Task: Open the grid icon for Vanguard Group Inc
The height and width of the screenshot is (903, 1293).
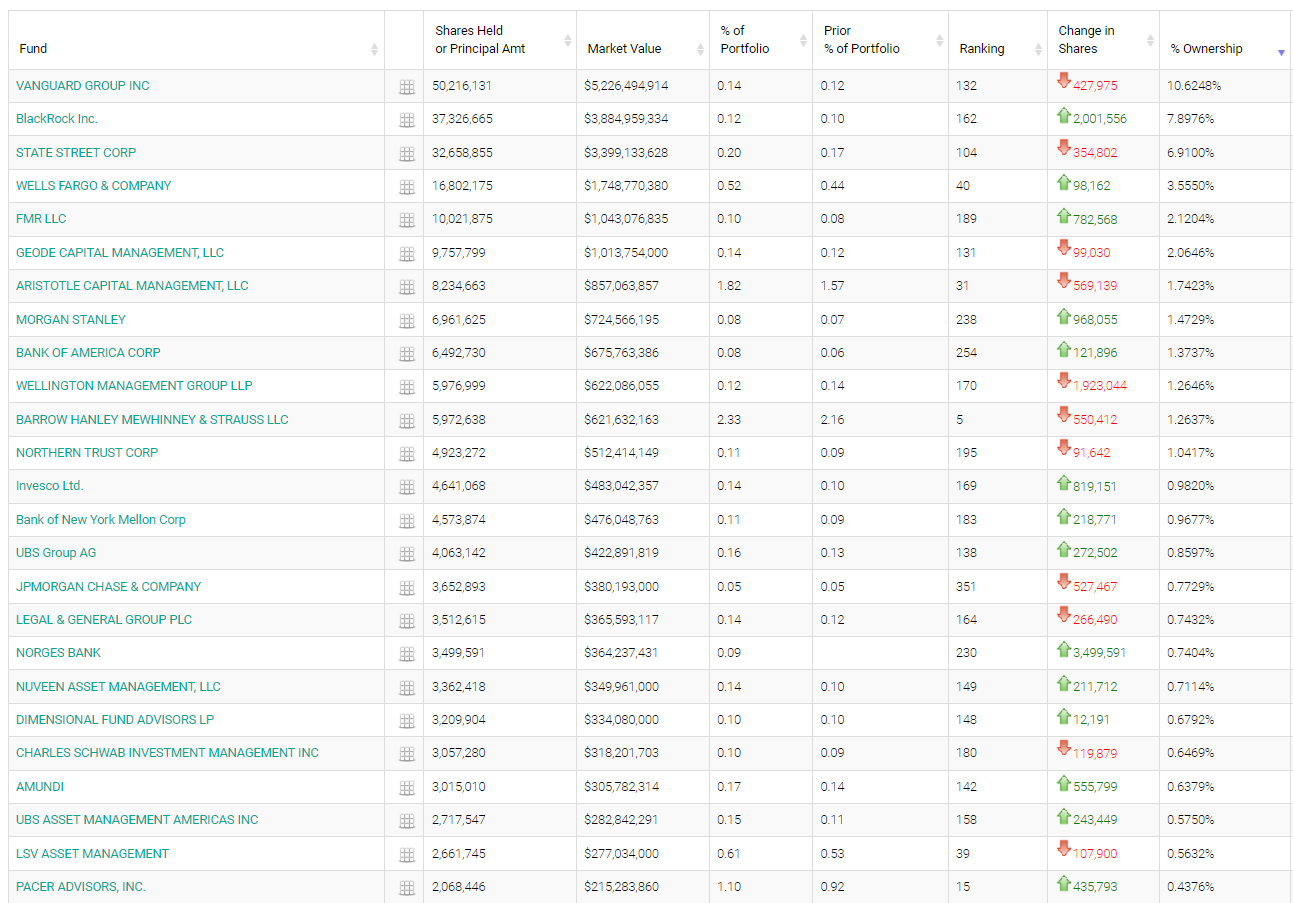Action: click(x=407, y=87)
